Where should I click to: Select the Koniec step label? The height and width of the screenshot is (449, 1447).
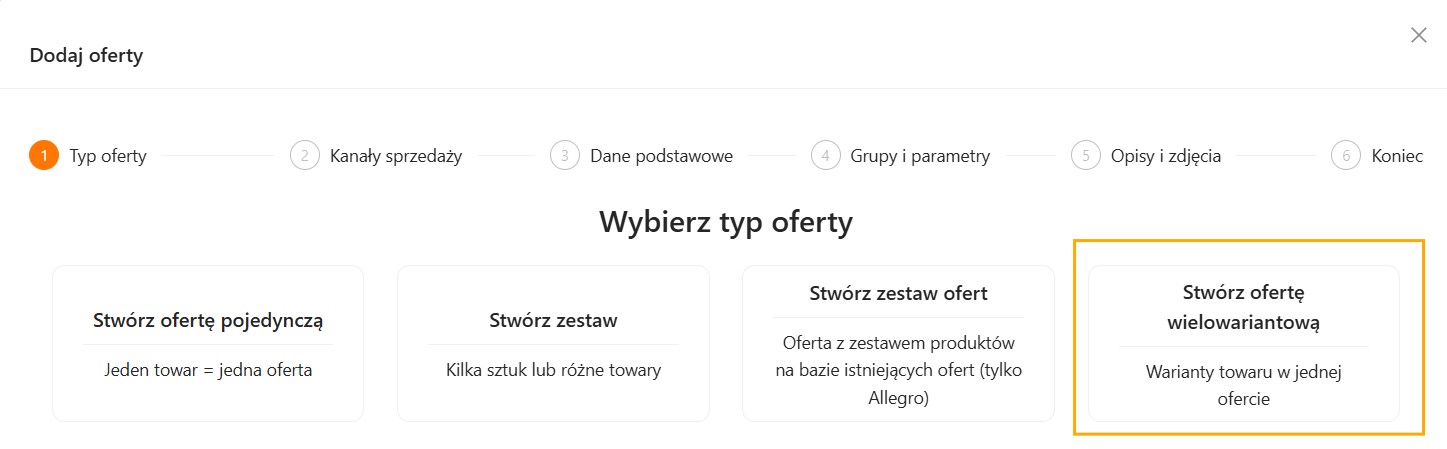(1397, 156)
